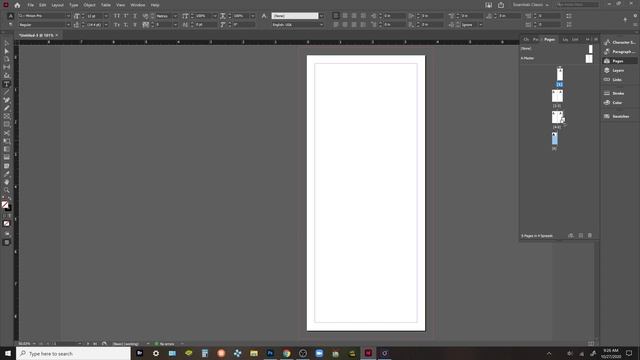Select the Zoom tool
This screenshot has width=640, height=360.
(x=7, y=191)
